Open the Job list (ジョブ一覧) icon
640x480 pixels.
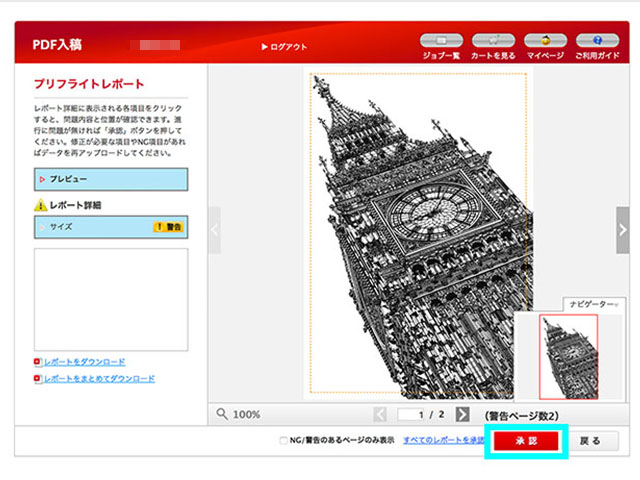441,40
